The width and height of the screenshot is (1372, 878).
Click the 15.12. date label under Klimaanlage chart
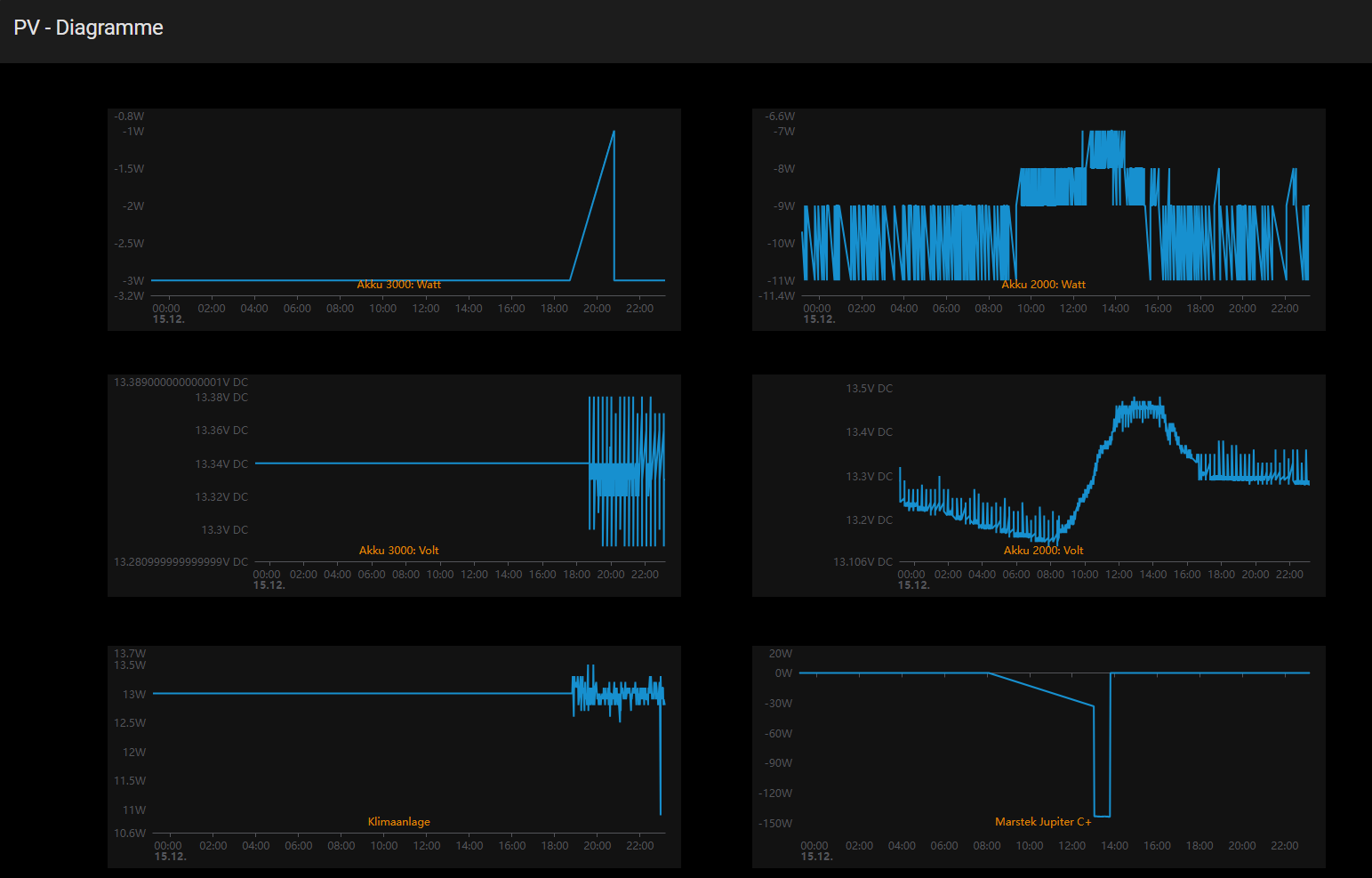pyautogui.click(x=170, y=857)
